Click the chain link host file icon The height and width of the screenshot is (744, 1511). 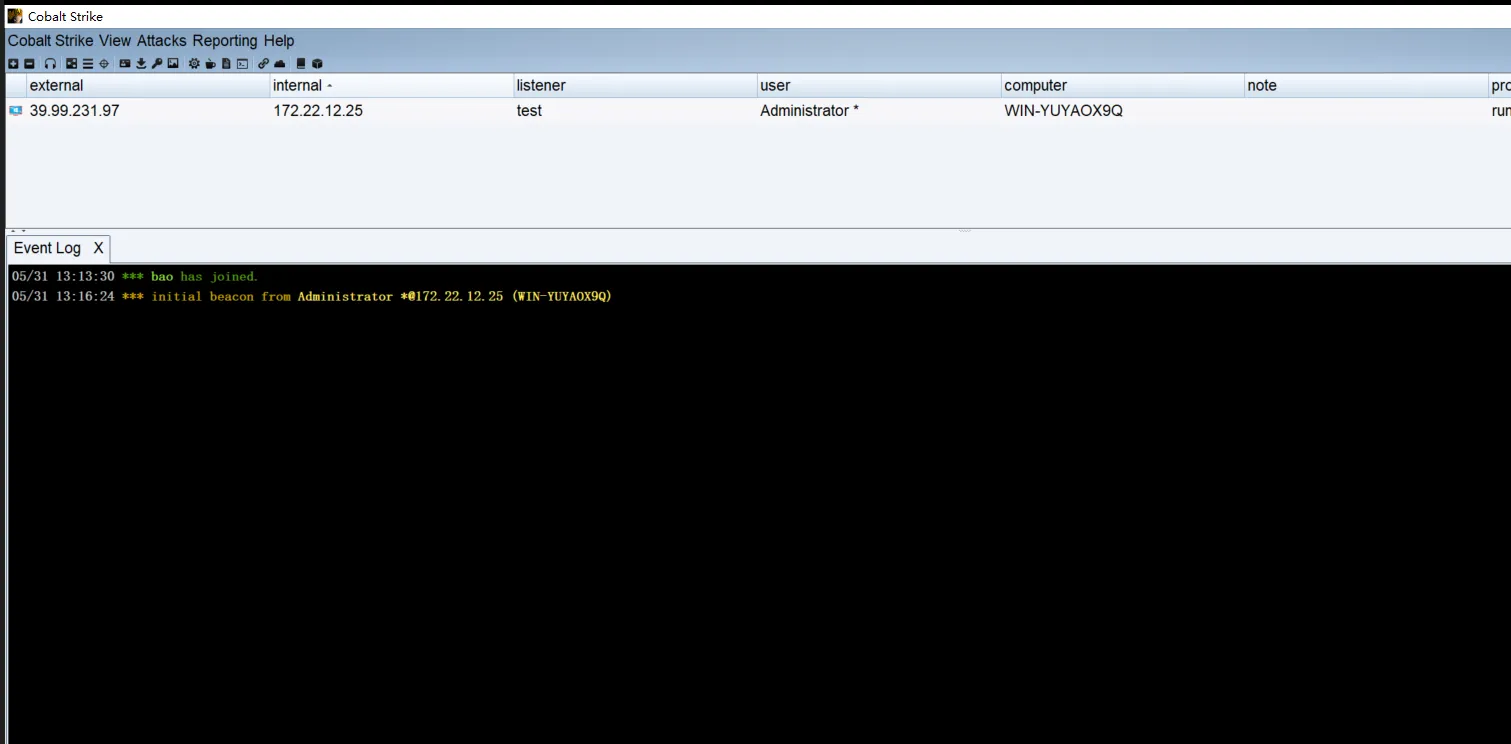[263, 64]
